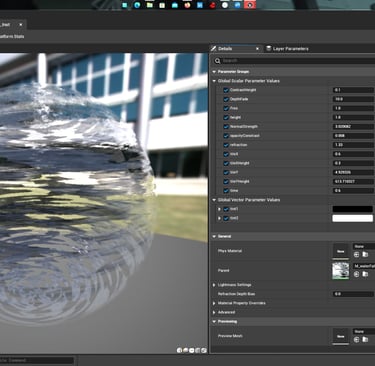This screenshot has height=366, width=375.
Task: Switch preview mesh to sphere shape
Action: click(x=185, y=350)
